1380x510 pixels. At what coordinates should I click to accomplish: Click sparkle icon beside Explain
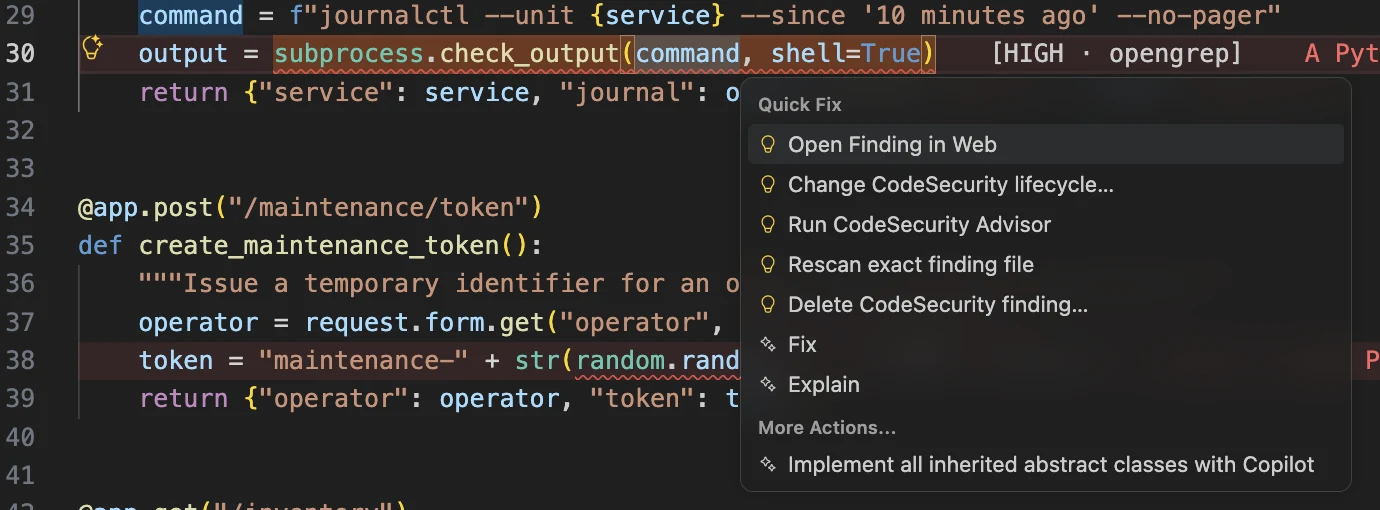point(768,384)
